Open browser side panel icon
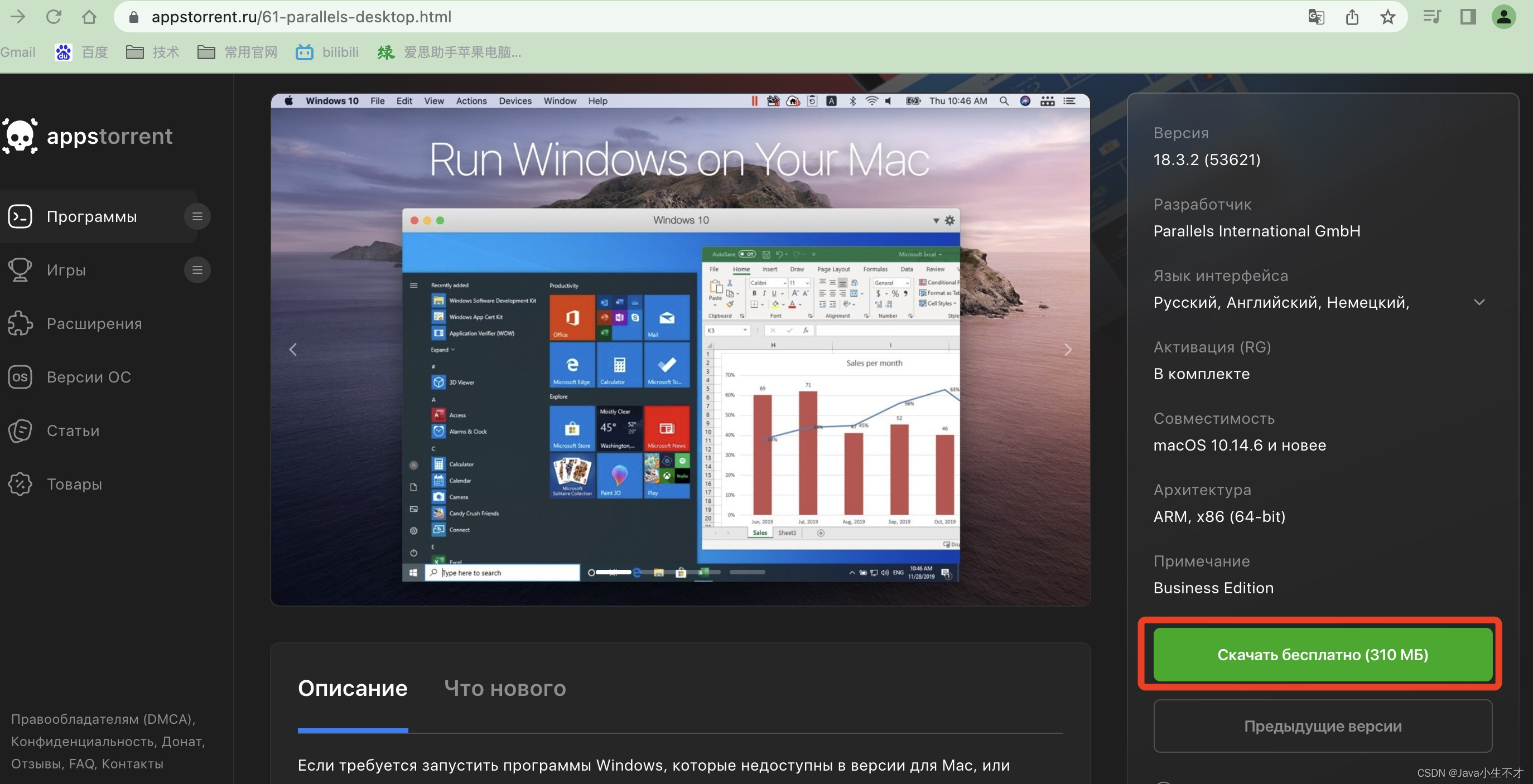The height and width of the screenshot is (784, 1533). (x=1468, y=17)
